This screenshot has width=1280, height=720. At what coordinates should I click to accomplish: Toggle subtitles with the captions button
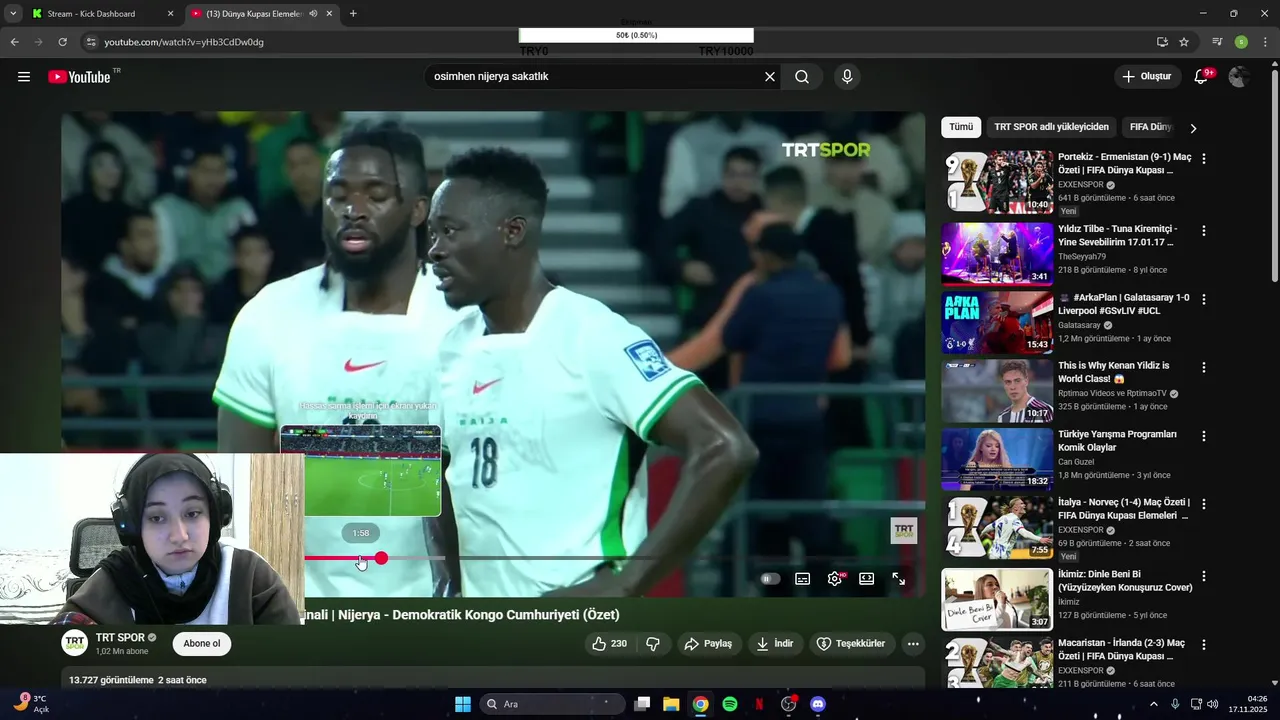click(802, 579)
